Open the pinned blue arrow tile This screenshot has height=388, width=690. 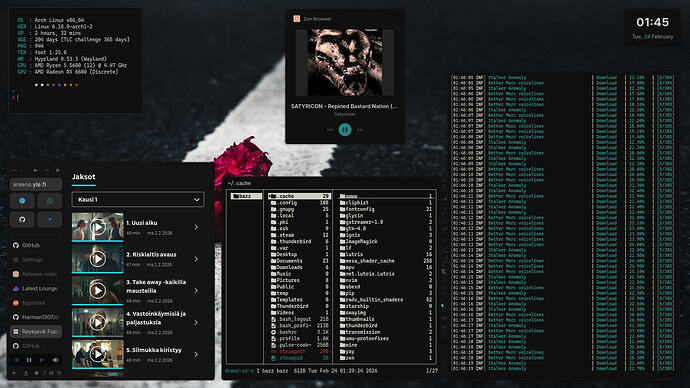click(50, 219)
